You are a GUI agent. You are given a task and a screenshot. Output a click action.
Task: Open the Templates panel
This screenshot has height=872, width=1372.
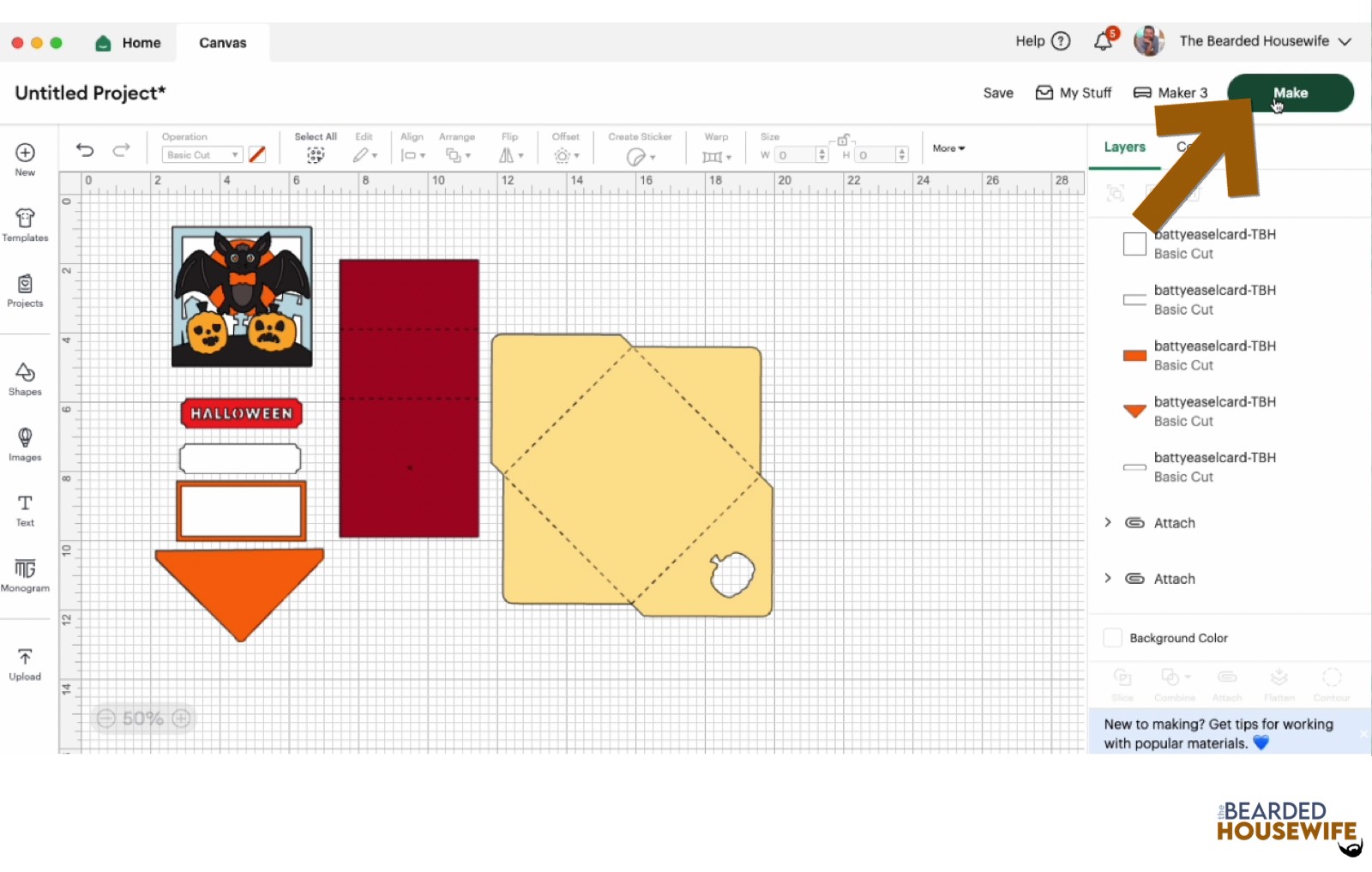point(25,225)
